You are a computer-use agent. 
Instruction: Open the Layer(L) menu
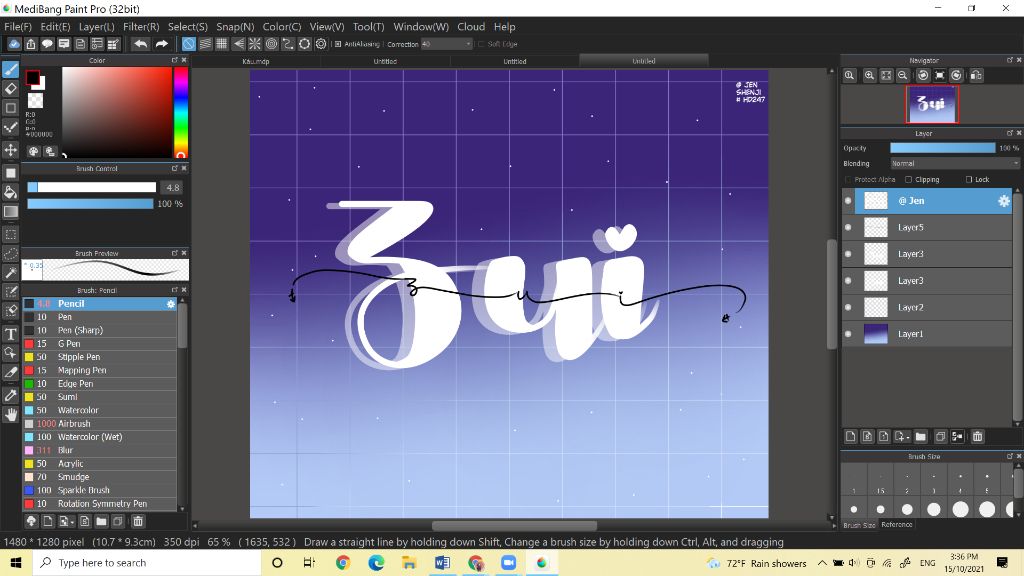[96, 27]
